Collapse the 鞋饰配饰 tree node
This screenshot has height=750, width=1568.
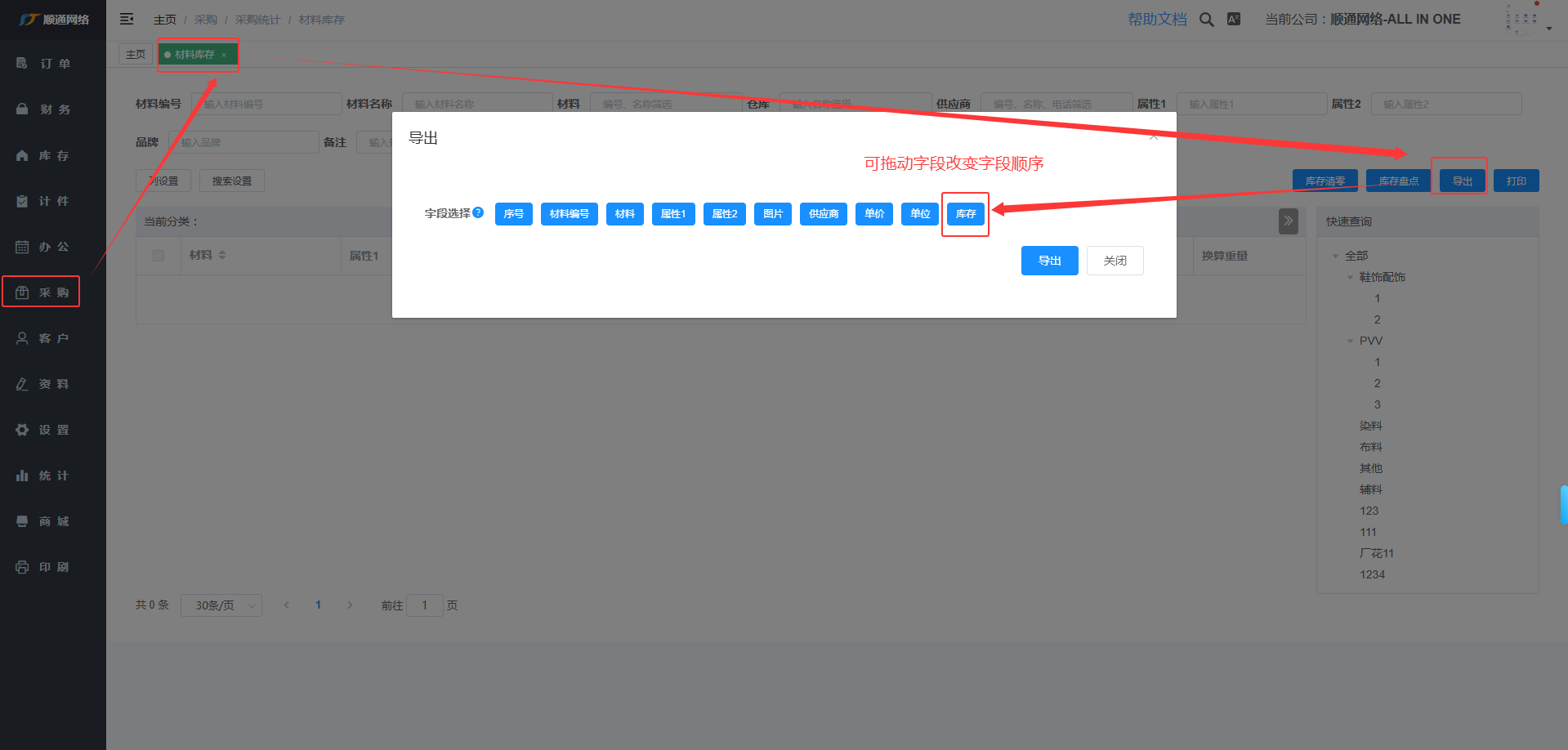[1350, 277]
